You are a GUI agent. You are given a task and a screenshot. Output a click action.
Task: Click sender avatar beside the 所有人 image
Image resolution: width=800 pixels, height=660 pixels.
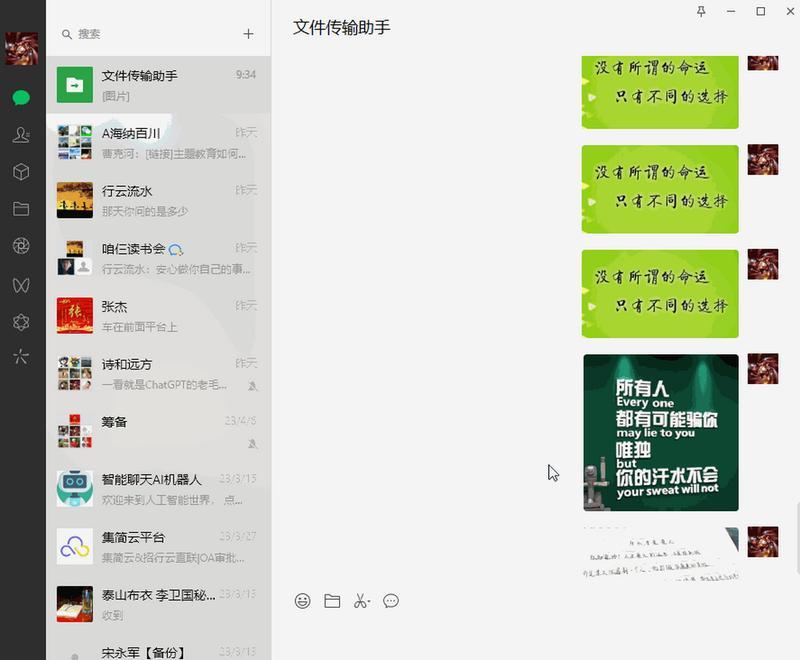[x=763, y=368]
